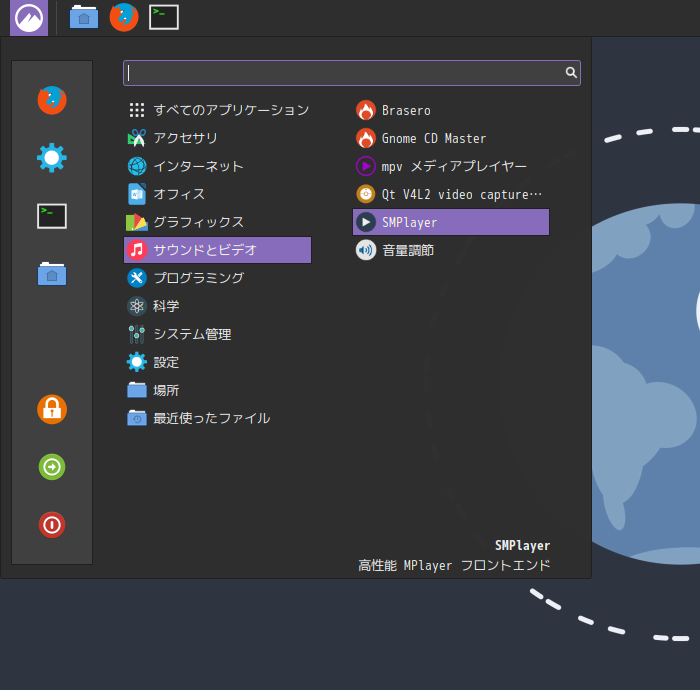The image size is (700, 690).
Task: Launch Gnome CD Master
Action: [451, 138]
